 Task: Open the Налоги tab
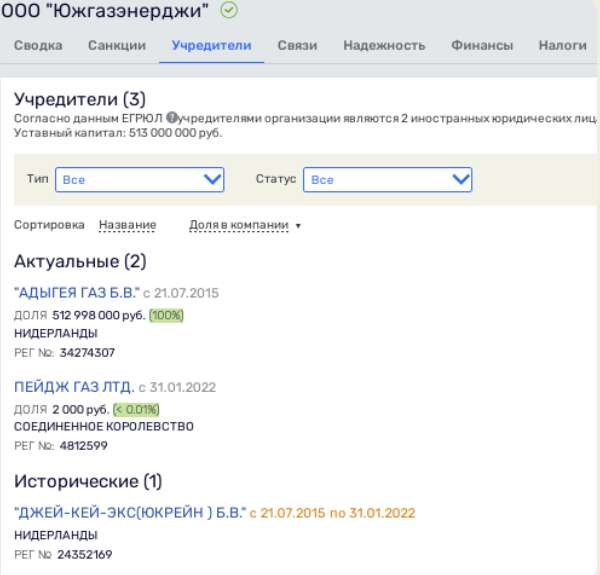(x=562, y=46)
